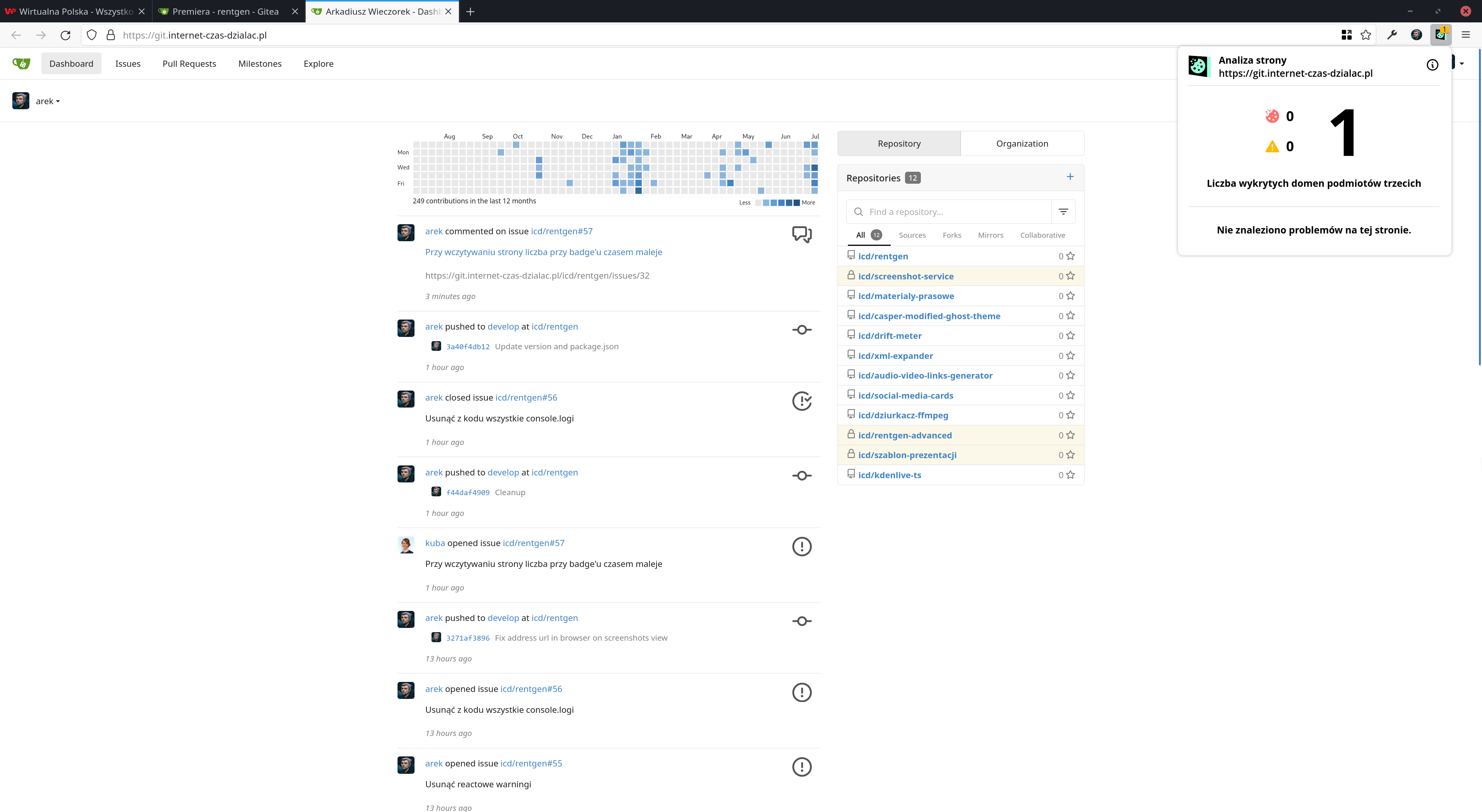Expand the arek user context dropdown
Viewport: 1482px width, 812px height.
pyautogui.click(x=48, y=101)
